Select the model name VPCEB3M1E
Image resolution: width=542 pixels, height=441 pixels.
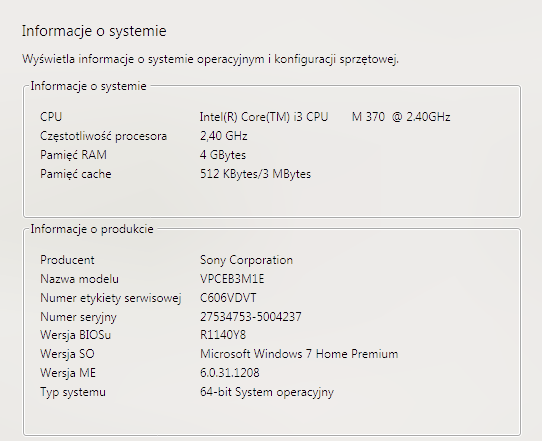(232, 279)
